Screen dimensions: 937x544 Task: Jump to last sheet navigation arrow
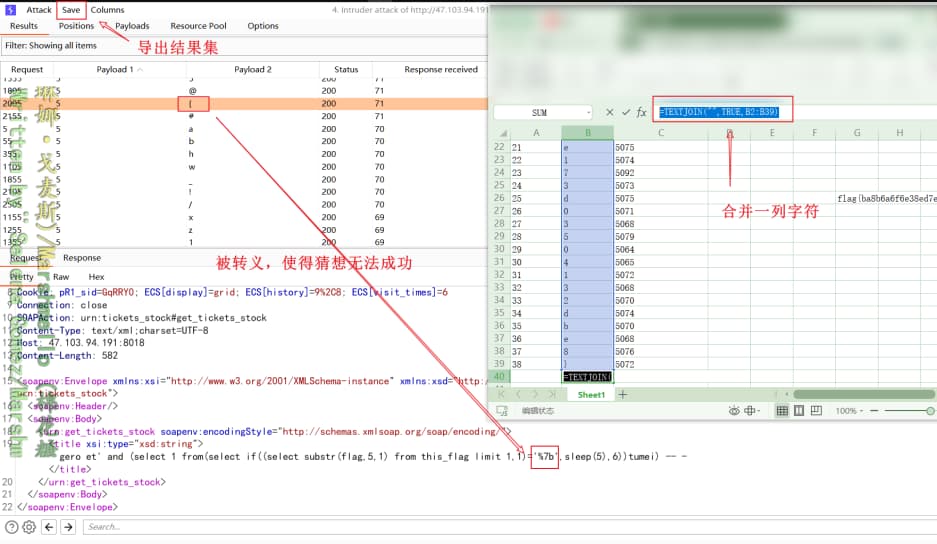pos(552,395)
